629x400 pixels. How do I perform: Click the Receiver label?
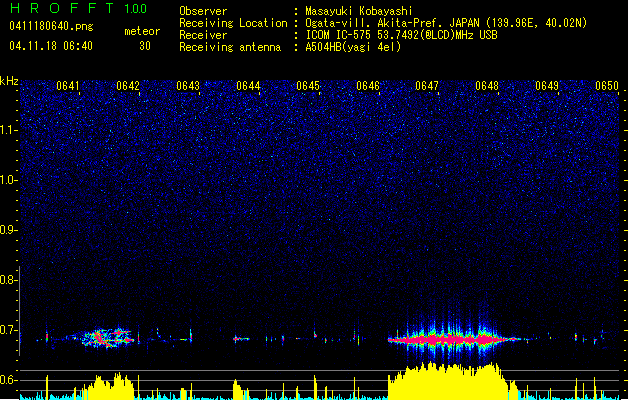(203, 35)
